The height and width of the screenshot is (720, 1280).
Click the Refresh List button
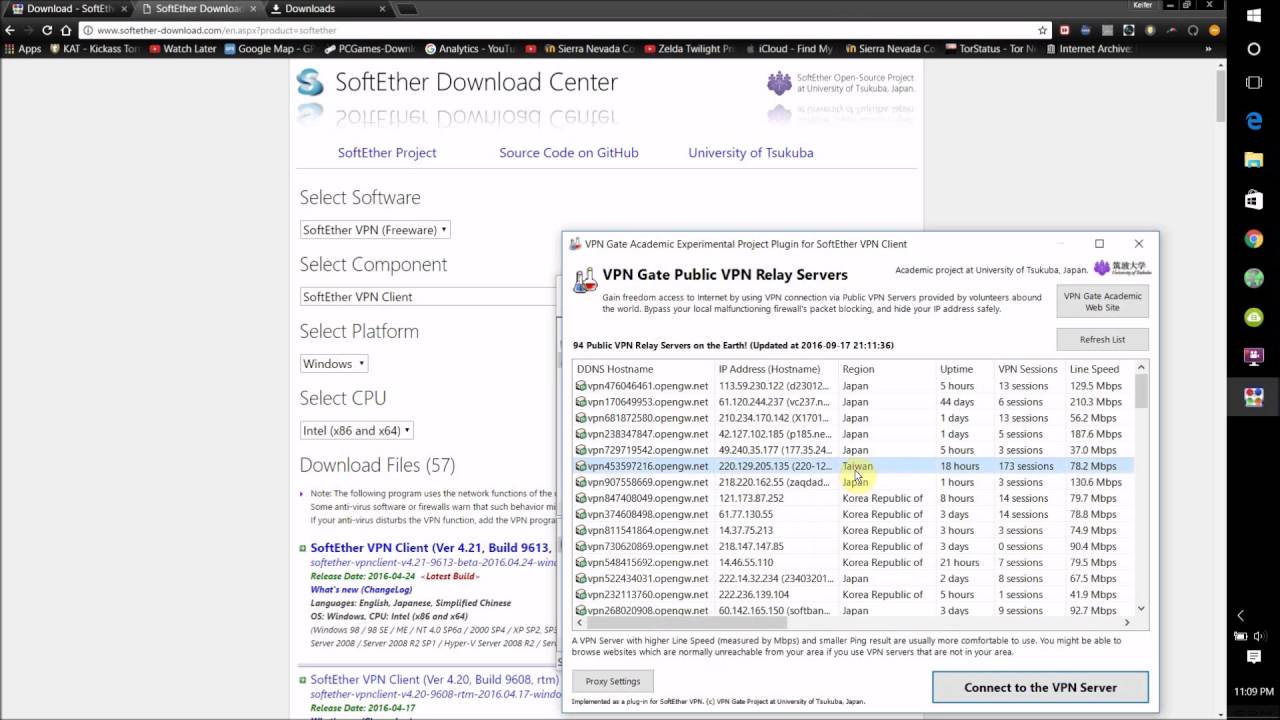pos(1102,339)
